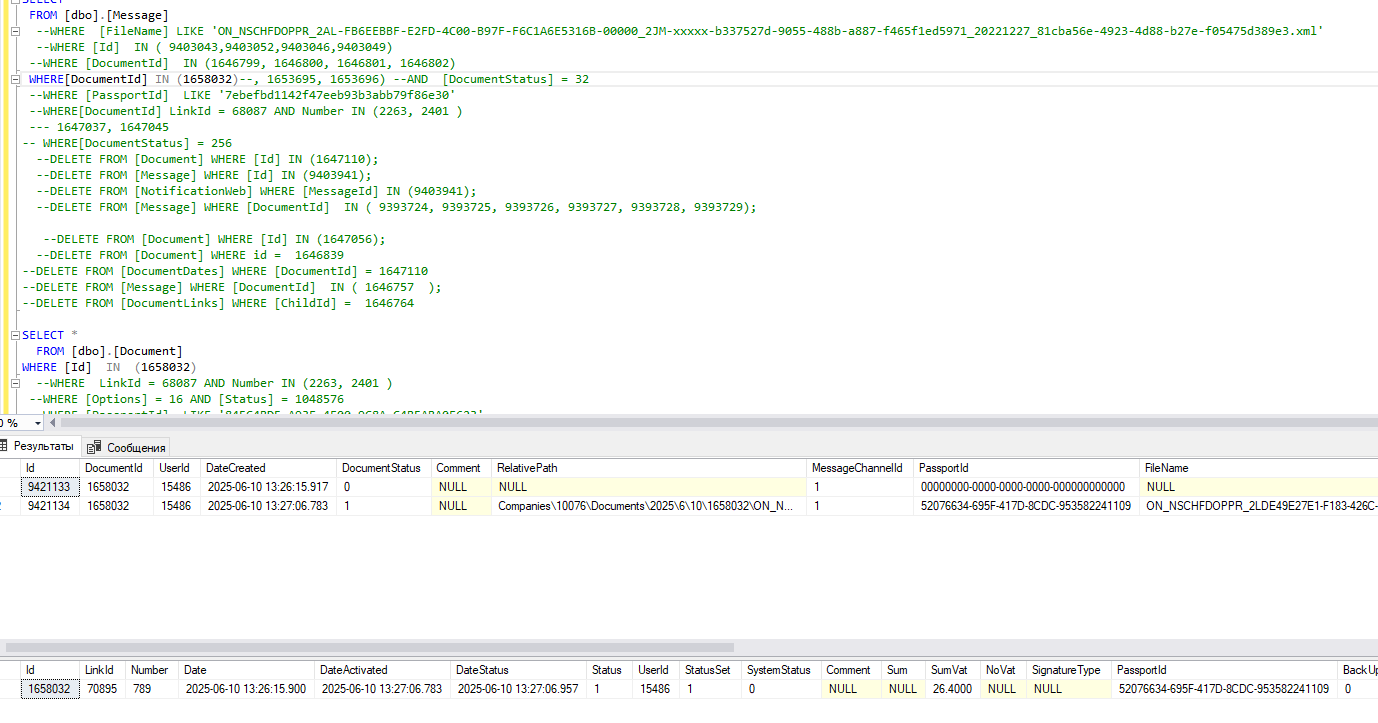Select Date cell 2025-06-10 13:26:15.900

(247, 689)
